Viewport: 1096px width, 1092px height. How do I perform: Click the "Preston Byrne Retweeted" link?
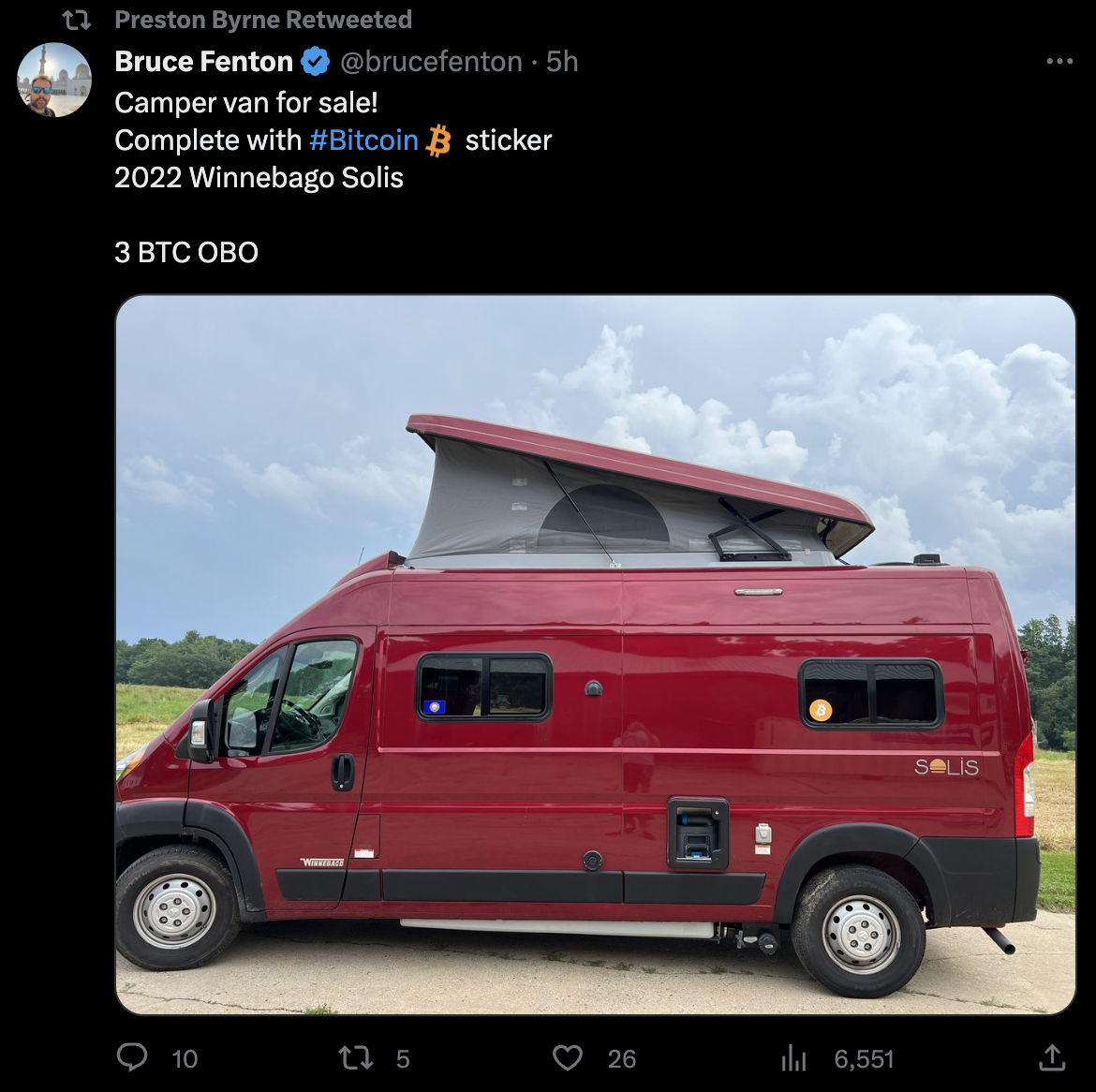[x=263, y=20]
